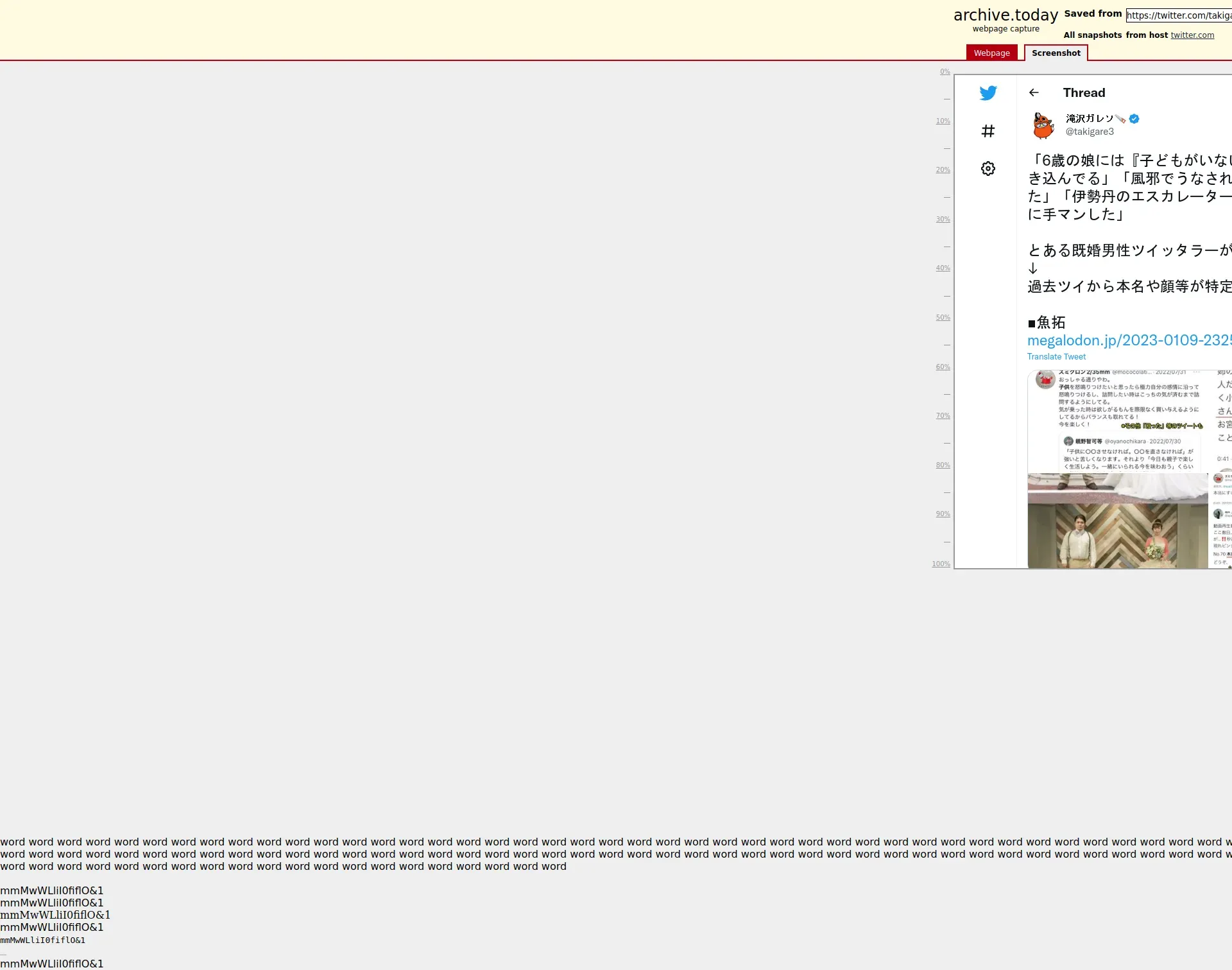Click the back arrow beside Thread
This screenshot has width=1232, height=970.
tap(1033, 92)
